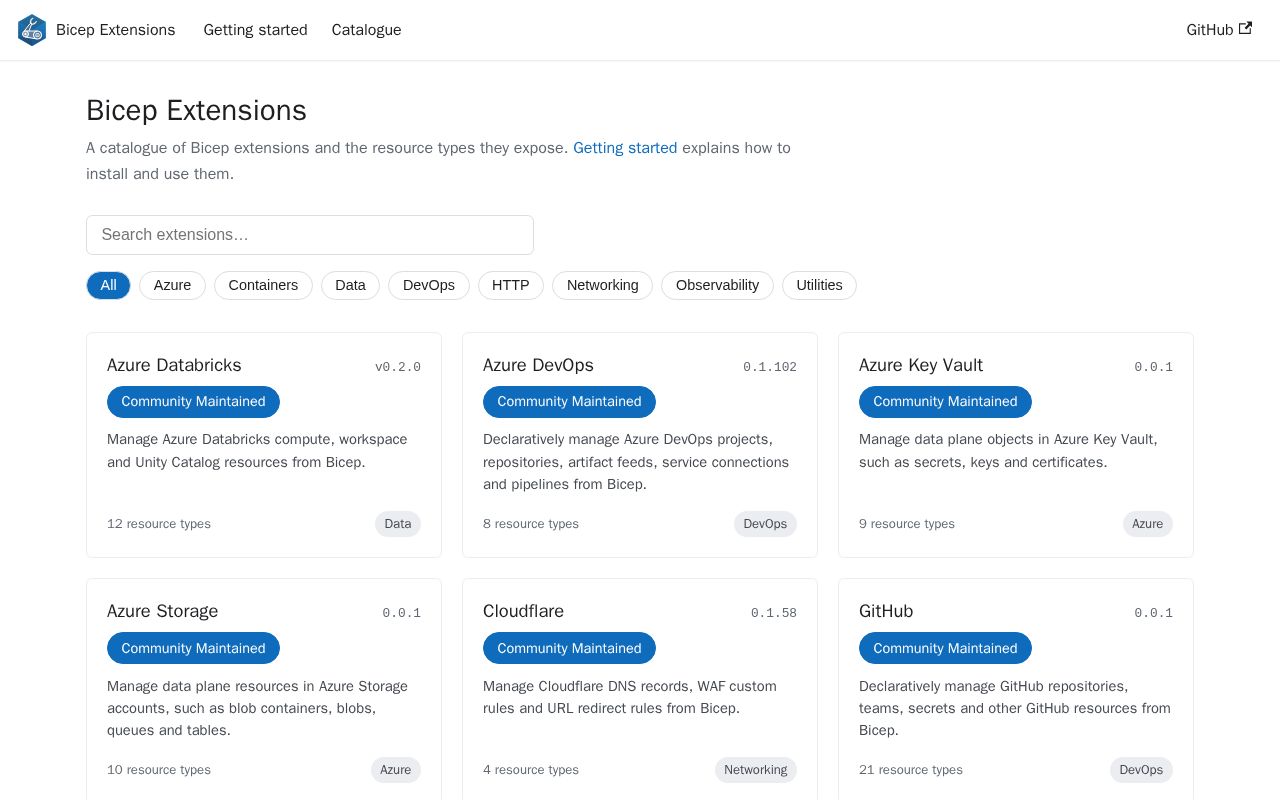The height and width of the screenshot is (800, 1280).
Task: Open the Azure Databricks extension card title
Action: (x=174, y=365)
